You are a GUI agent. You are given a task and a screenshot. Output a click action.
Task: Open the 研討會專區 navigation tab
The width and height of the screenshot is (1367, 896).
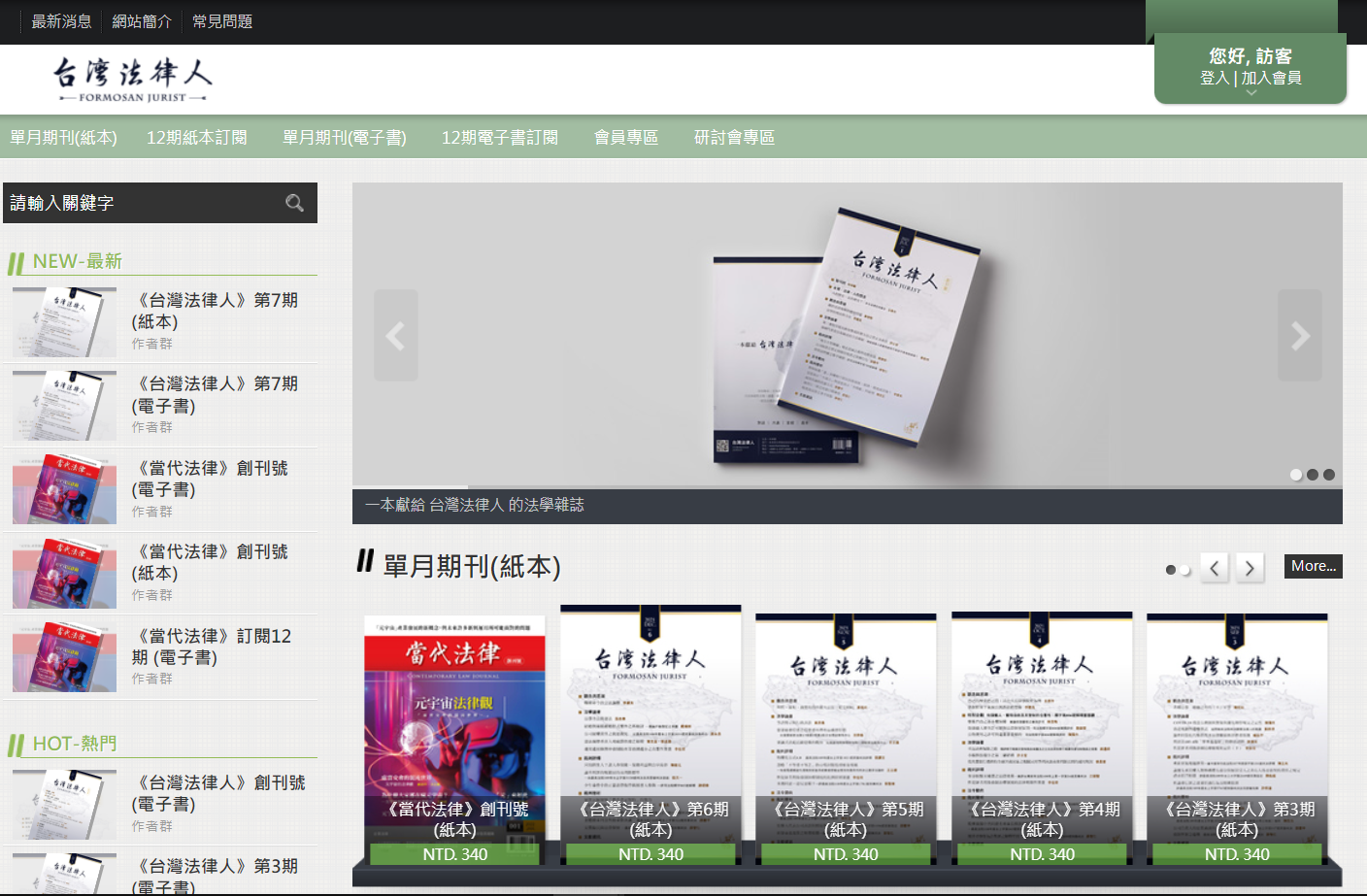point(734,138)
